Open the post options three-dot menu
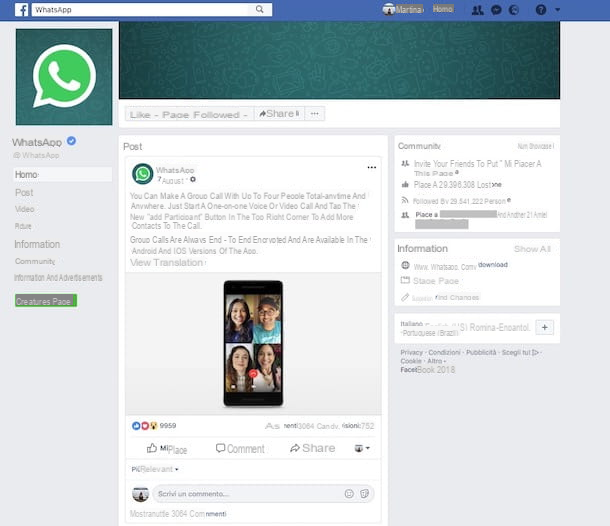The width and height of the screenshot is (610, 526). click(x=372, y=167)
